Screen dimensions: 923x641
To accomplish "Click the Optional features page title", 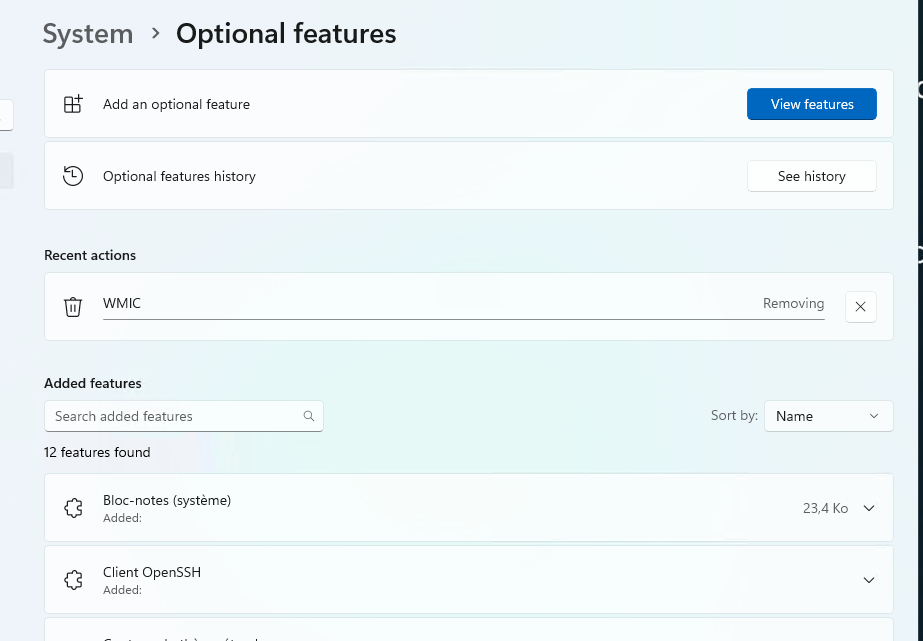I will tap(286, 34).
